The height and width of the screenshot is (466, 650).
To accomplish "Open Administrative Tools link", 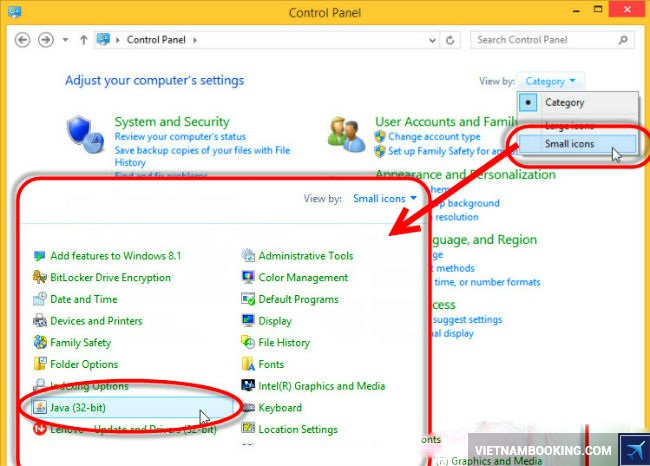I will tap(305, 256).
